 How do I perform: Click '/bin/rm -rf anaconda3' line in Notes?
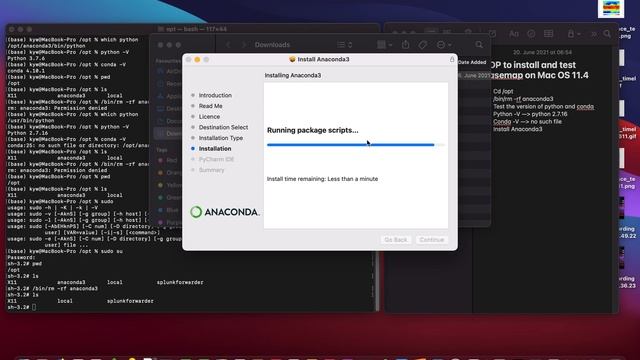point(523,99)
